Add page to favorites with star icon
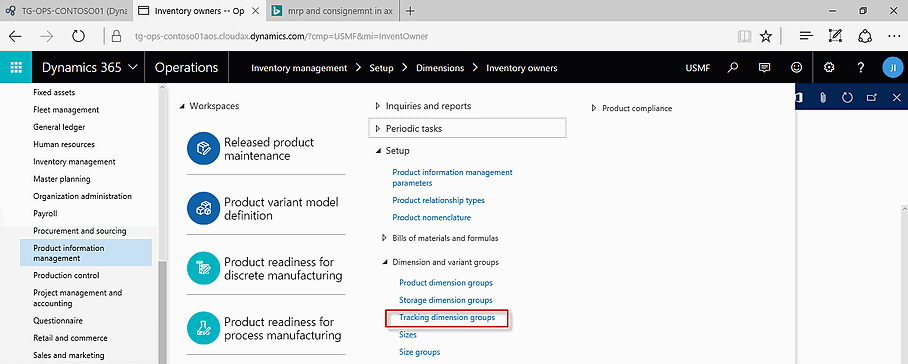 click(x=766, y=36)
